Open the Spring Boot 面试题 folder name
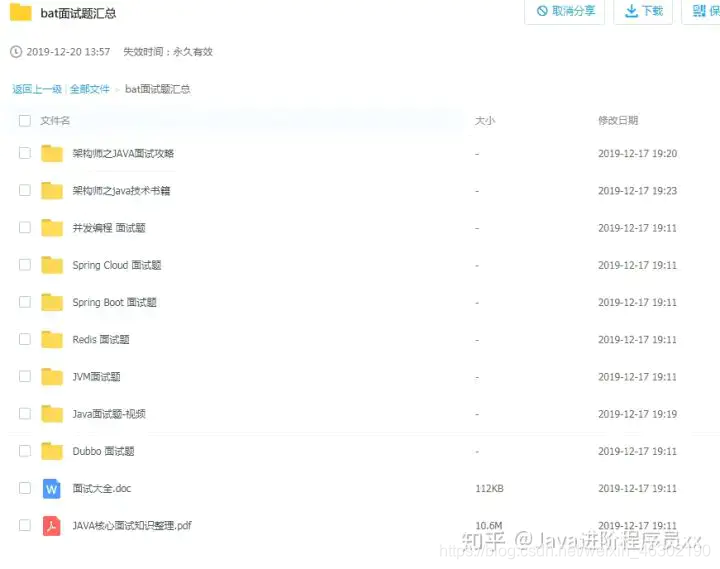This screenshot has height=569, width=720. pyautogui.click(x=114, y=302)
